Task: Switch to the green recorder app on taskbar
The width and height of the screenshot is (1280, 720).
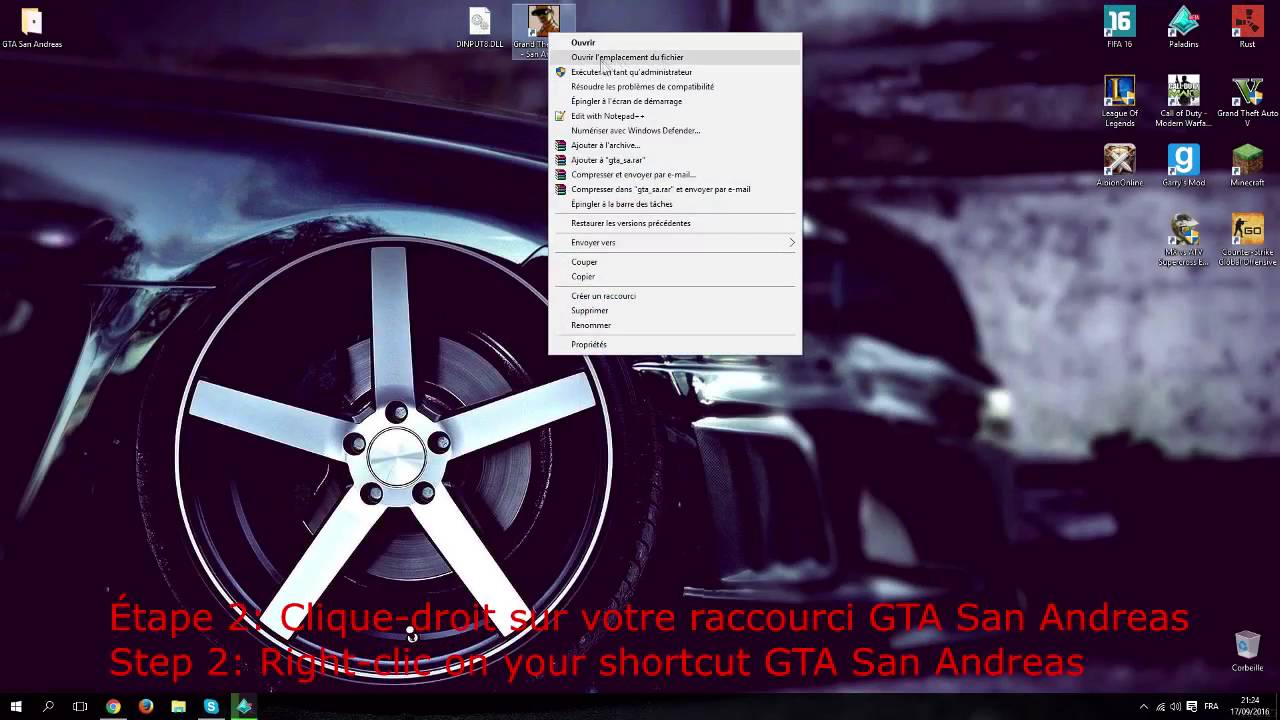Action: click(x=244, y=706)
